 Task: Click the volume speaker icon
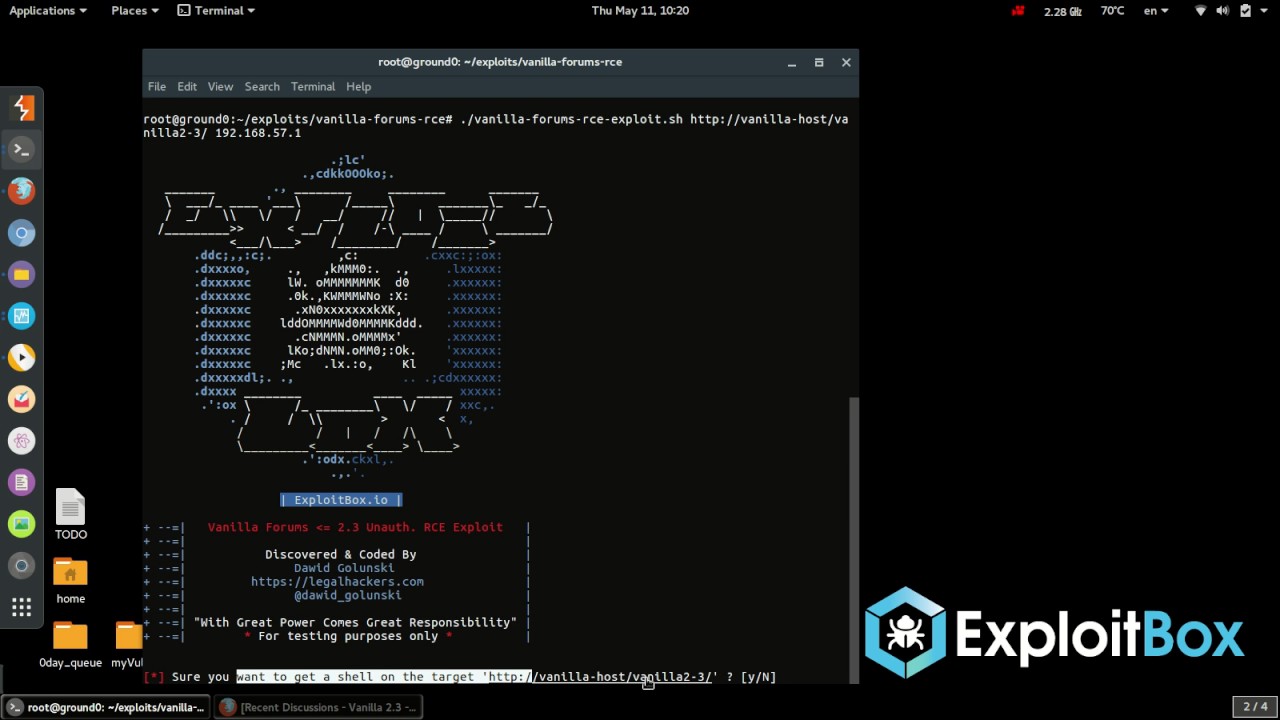(x=1223, y=11)
